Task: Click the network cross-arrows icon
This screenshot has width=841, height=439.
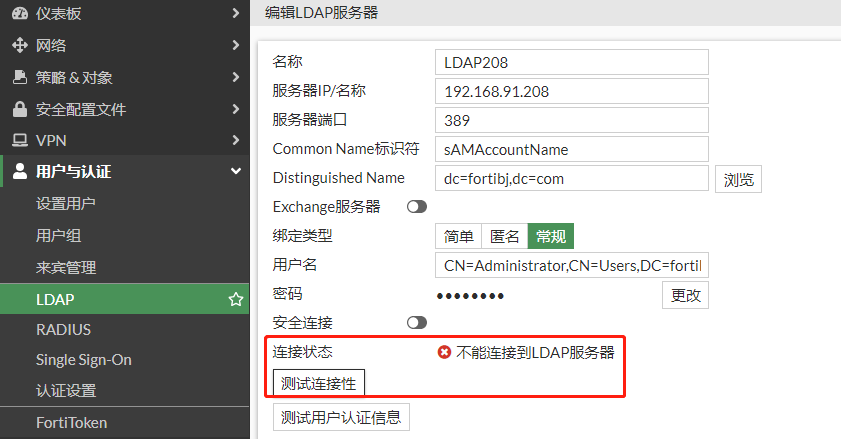Action: coord(19,45)
